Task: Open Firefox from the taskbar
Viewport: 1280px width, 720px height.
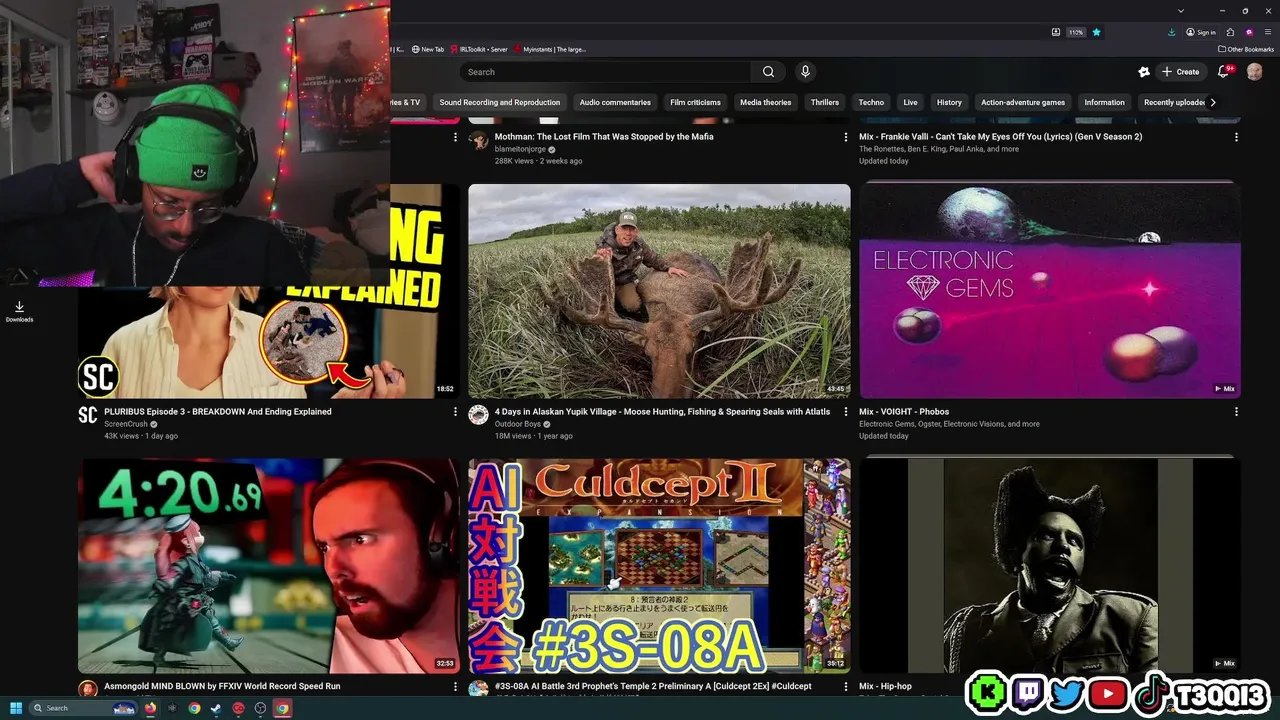Action: (151, 708)
